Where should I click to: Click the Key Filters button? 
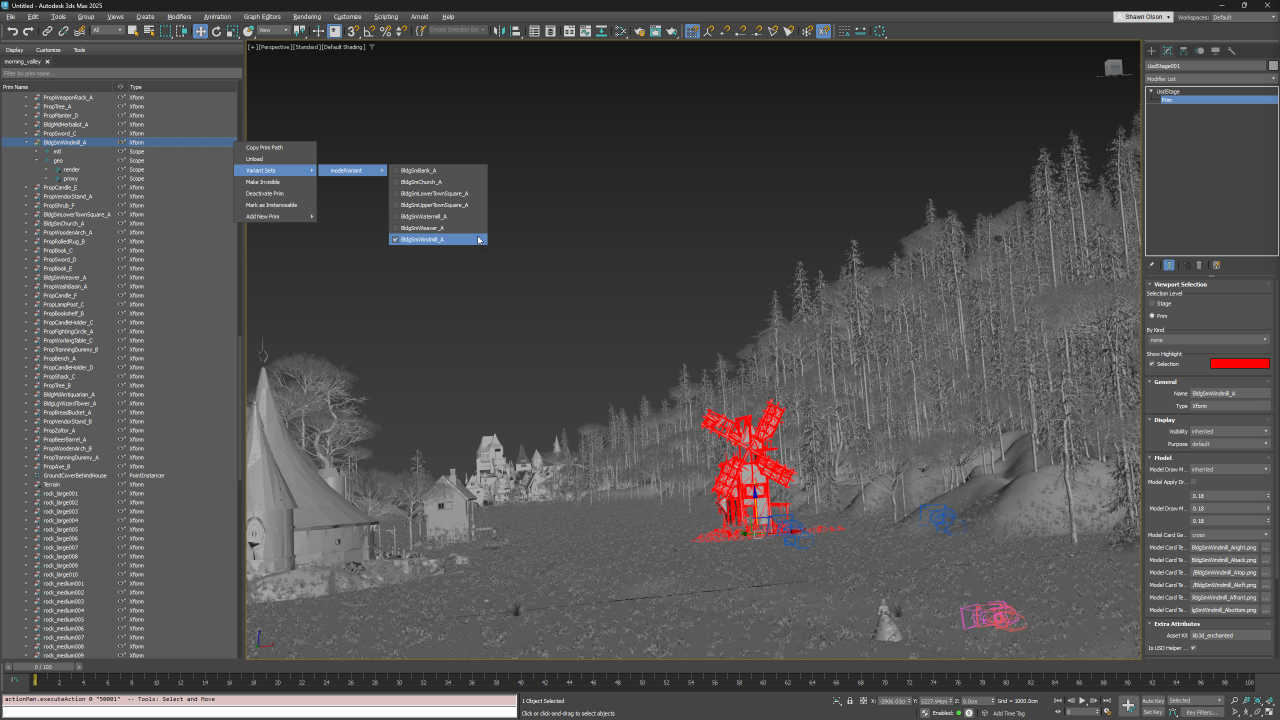click(1202, 711)
